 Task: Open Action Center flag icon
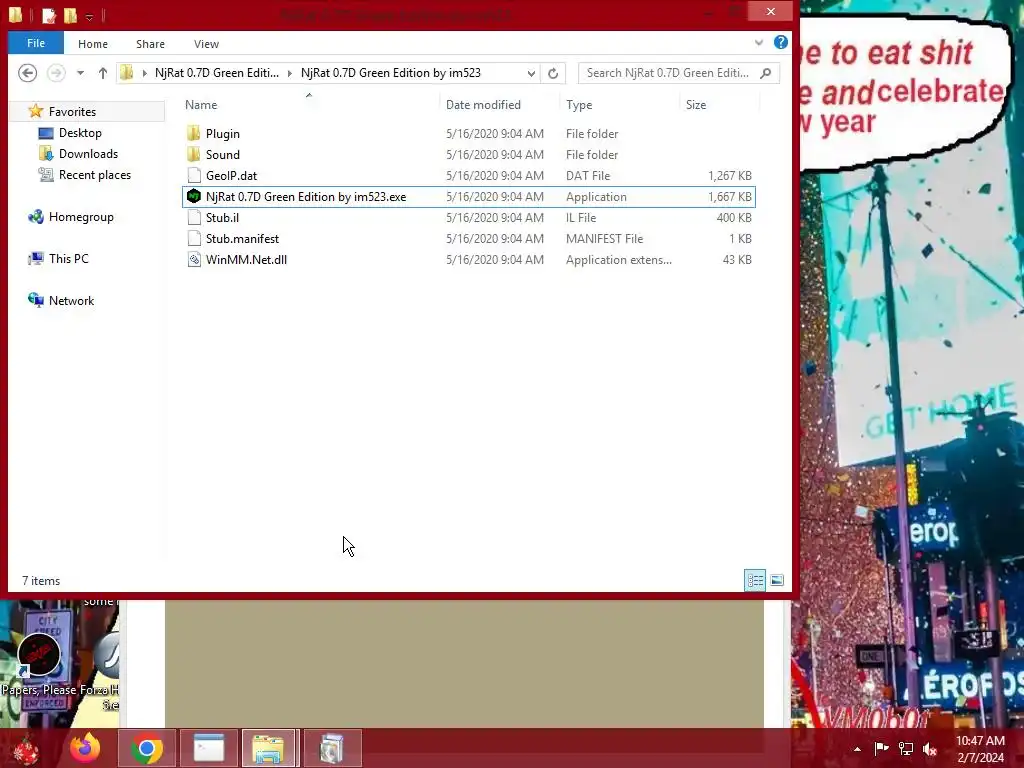coord(881,749)
